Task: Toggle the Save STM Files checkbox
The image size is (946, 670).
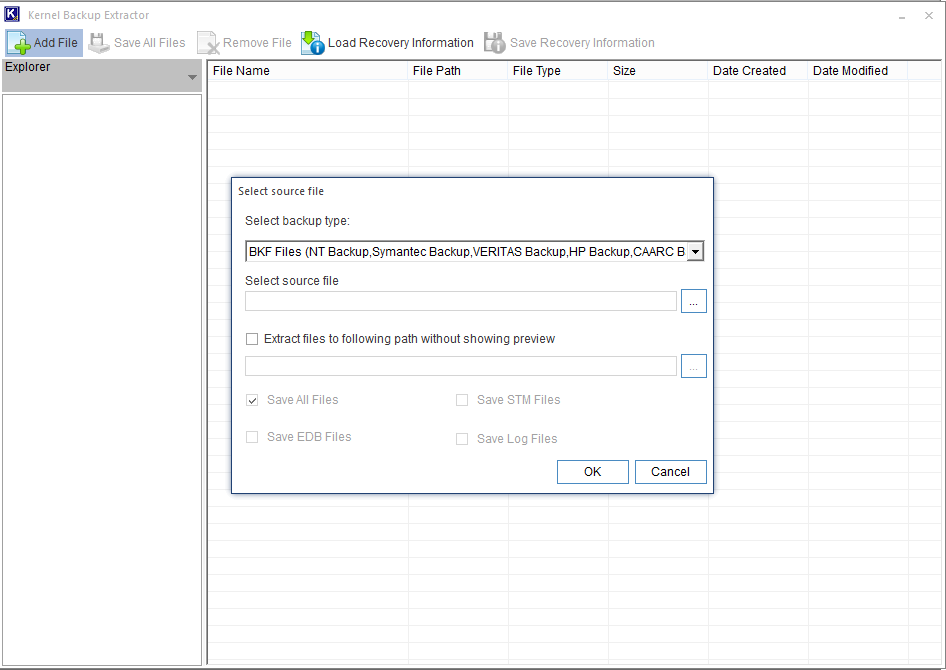Action: pos(462,400)
